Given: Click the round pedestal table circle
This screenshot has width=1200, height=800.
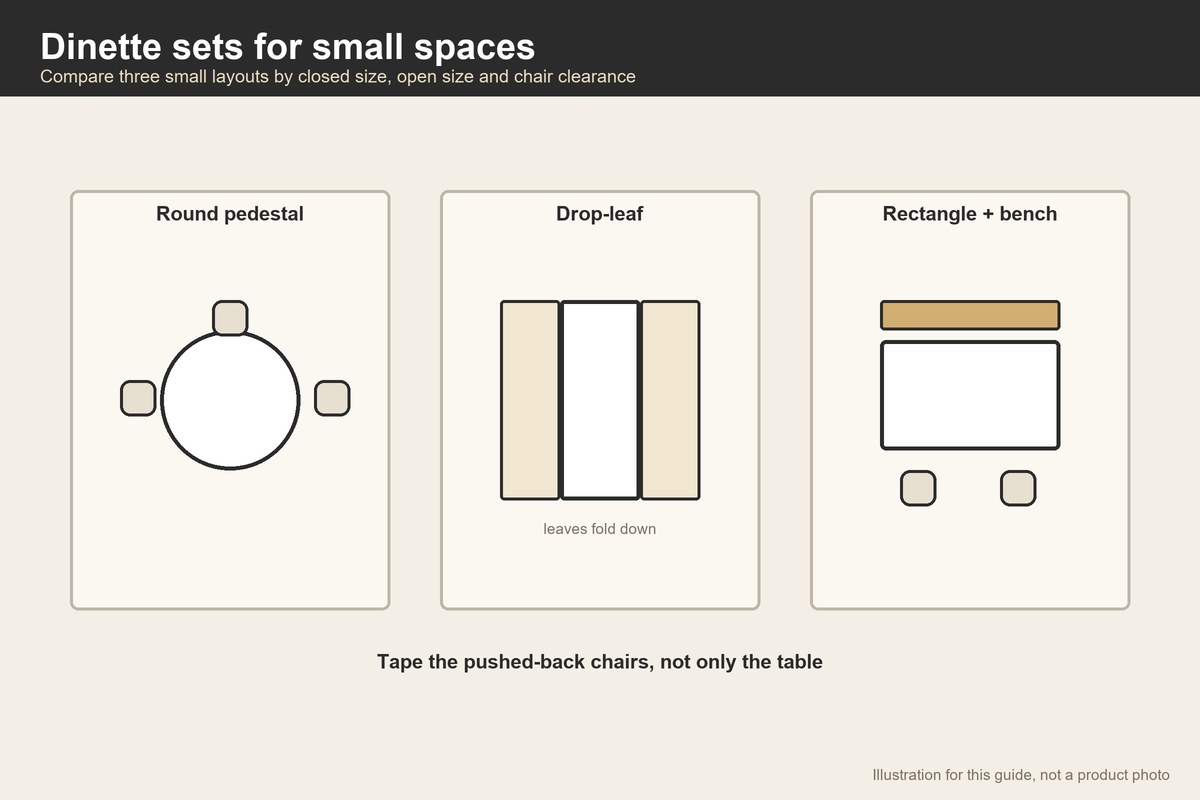Looking at the screenshot, I should pyautogui.click(x=230, y=400).
